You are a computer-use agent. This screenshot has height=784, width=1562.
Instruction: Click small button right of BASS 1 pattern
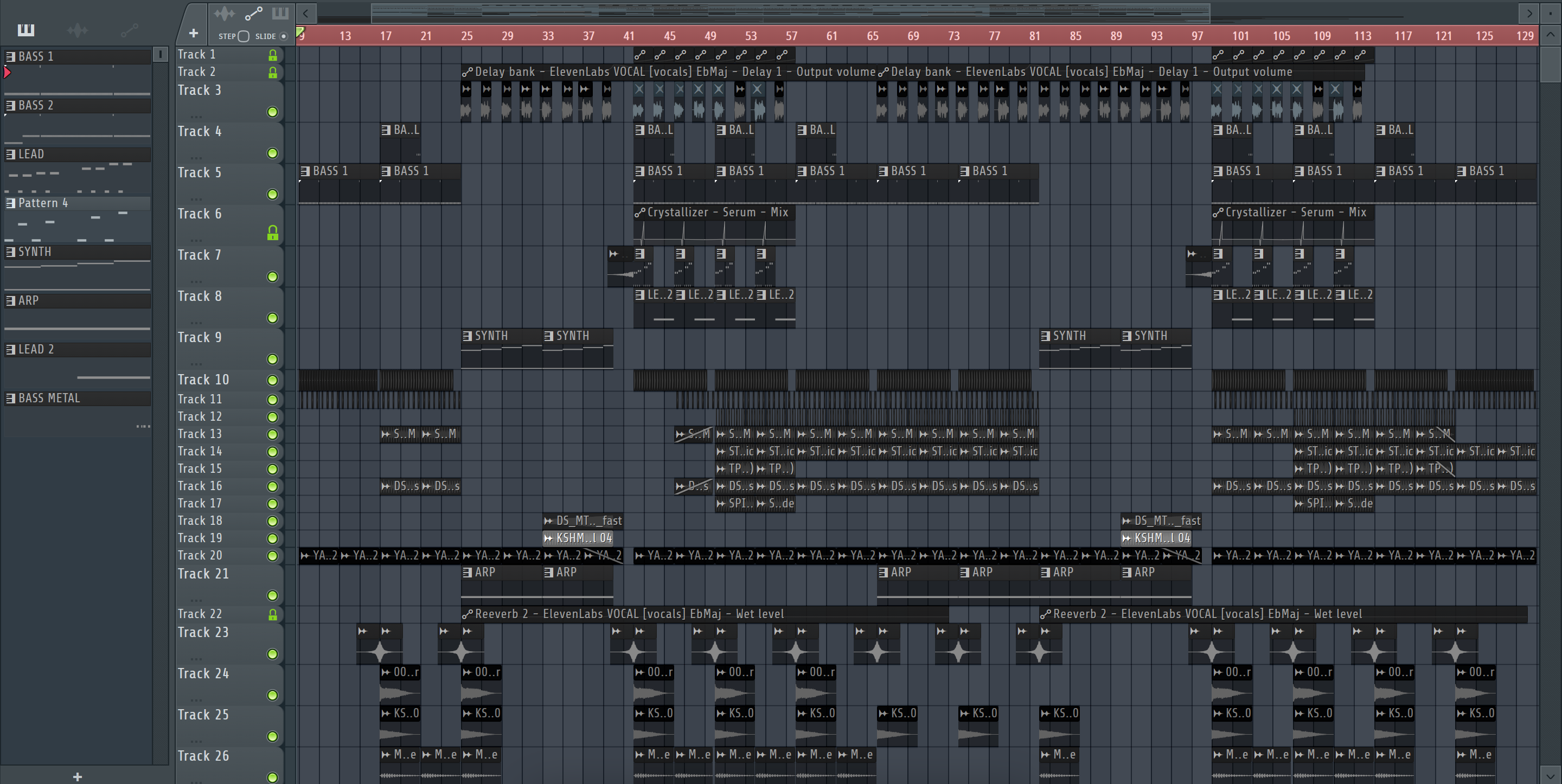pos(160,55)
